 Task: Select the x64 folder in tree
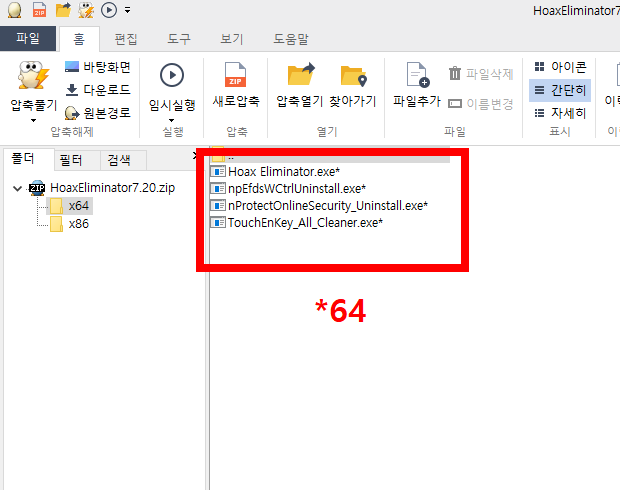coord(78,206)
